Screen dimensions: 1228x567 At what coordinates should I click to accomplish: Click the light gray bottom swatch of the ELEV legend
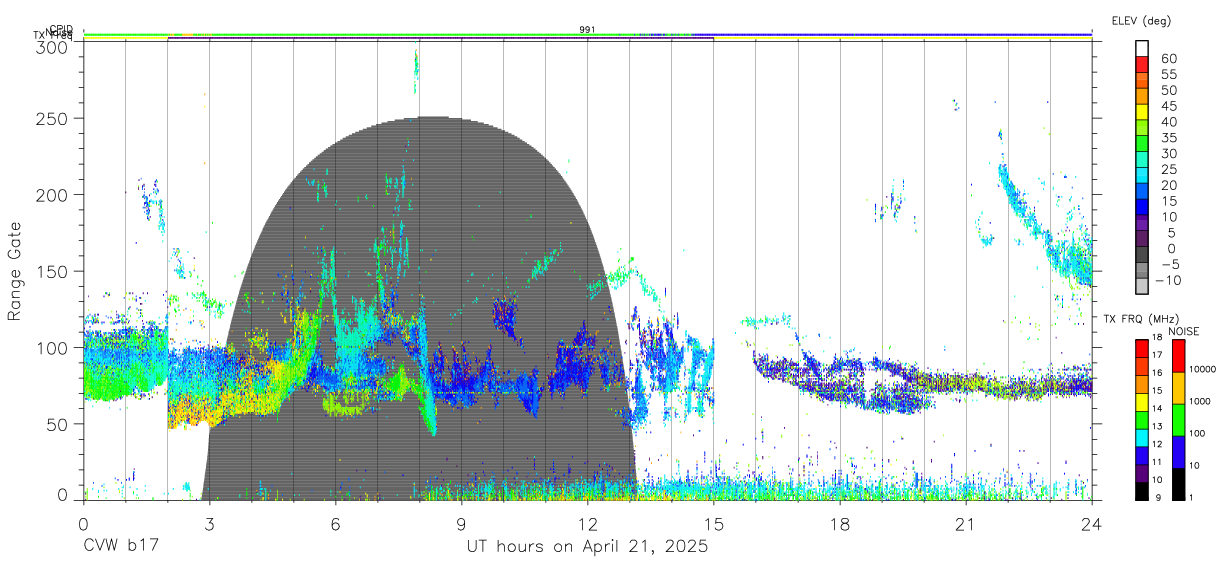(x=1141, y=287)
